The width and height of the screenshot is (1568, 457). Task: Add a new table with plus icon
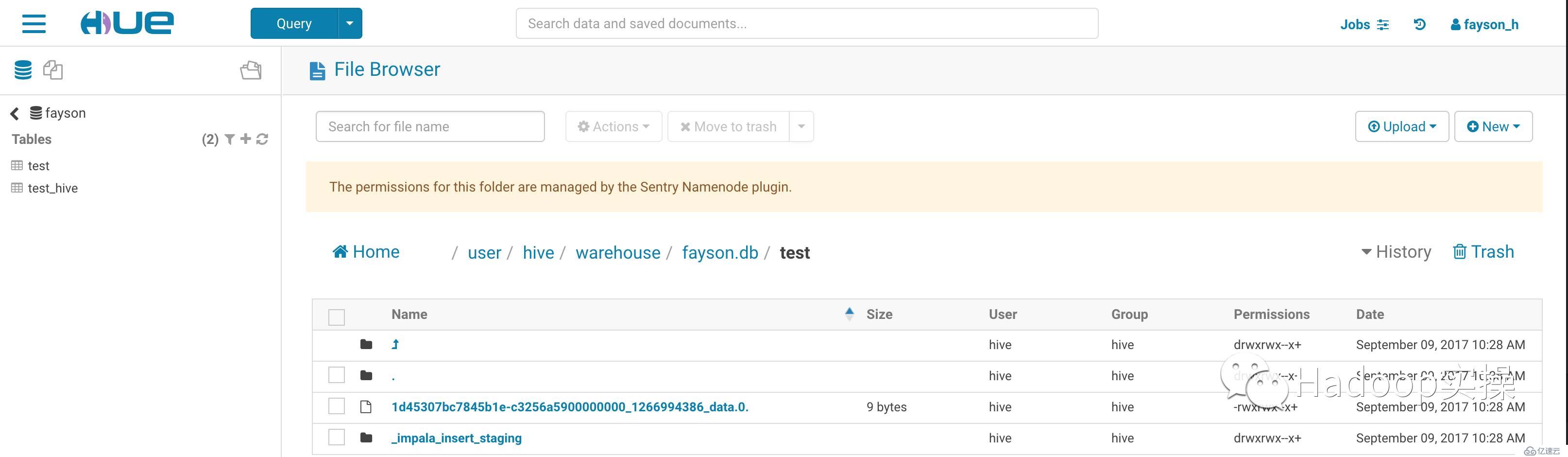245,140
